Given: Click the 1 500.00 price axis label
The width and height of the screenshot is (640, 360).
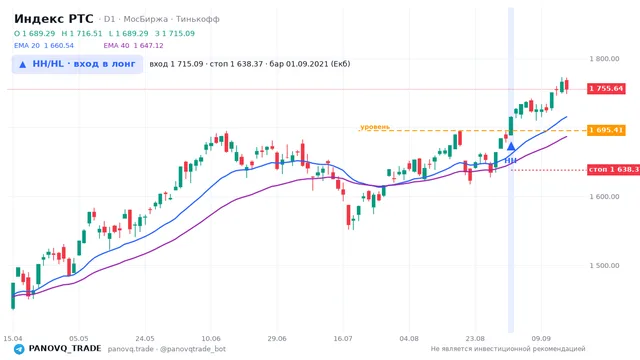Looking at the screenshot, I should (604, 266).
